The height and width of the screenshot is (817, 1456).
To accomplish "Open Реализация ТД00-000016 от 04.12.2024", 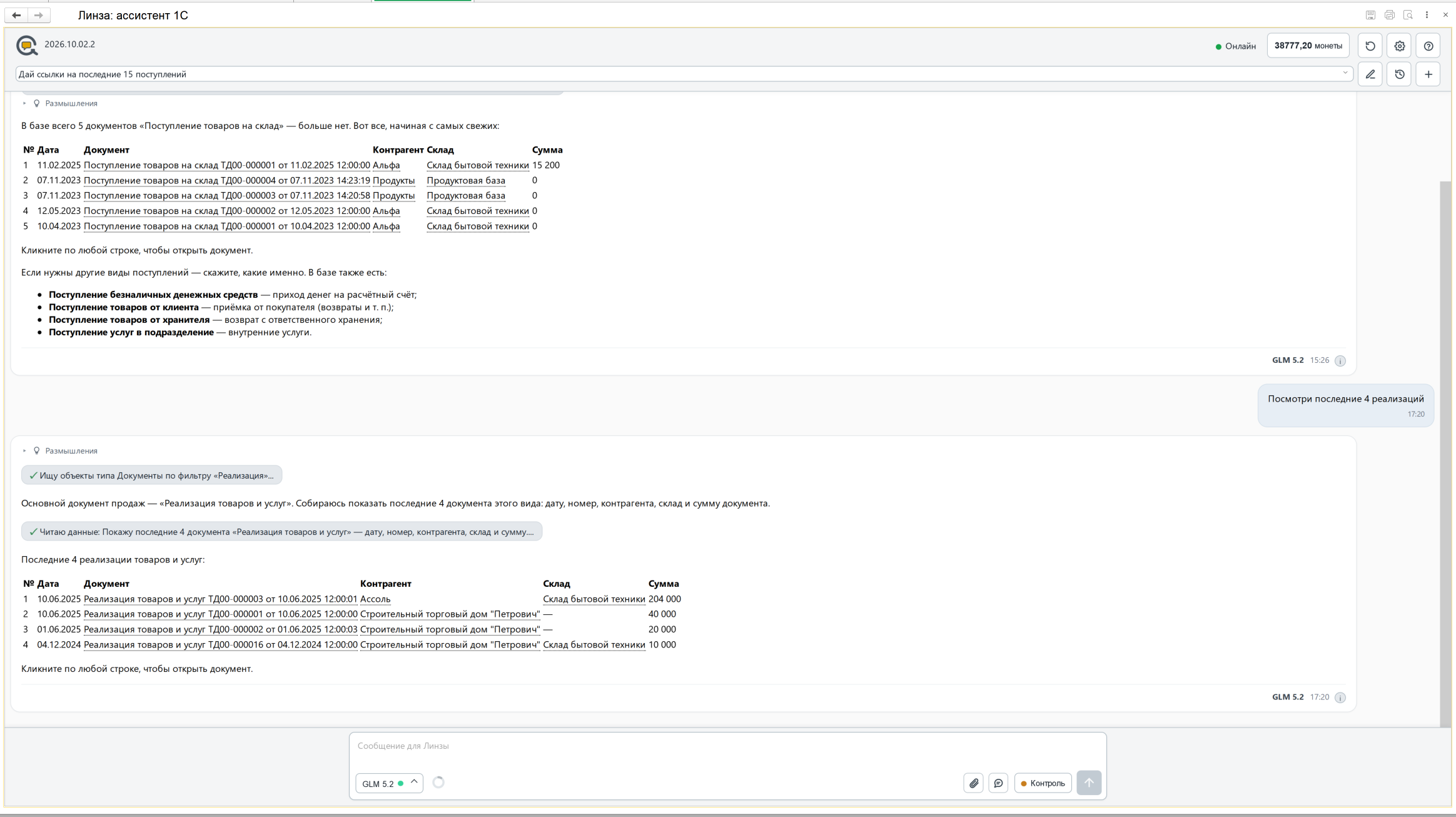I will pyautogui.click(x=220, y=644).
